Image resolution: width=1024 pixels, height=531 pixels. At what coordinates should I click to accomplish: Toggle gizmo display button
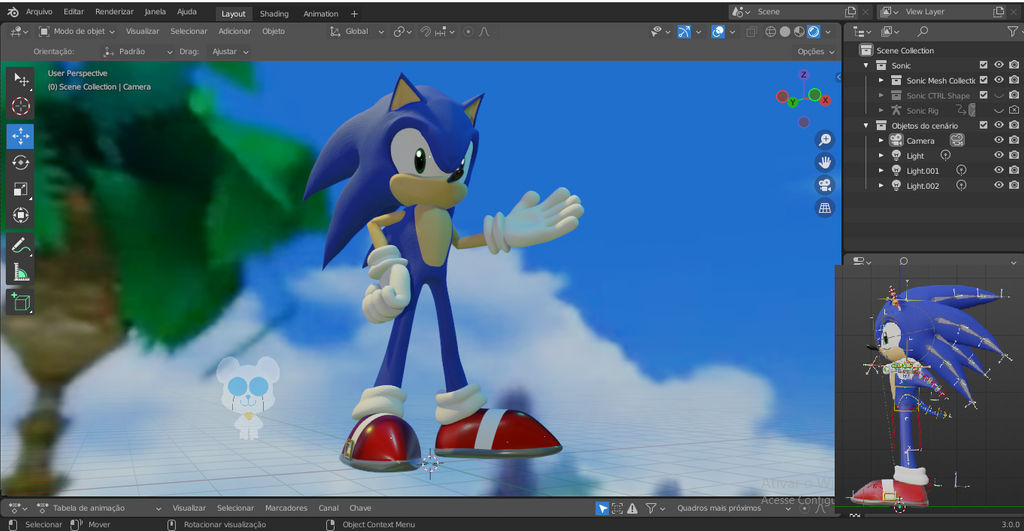tap(684, 31)
